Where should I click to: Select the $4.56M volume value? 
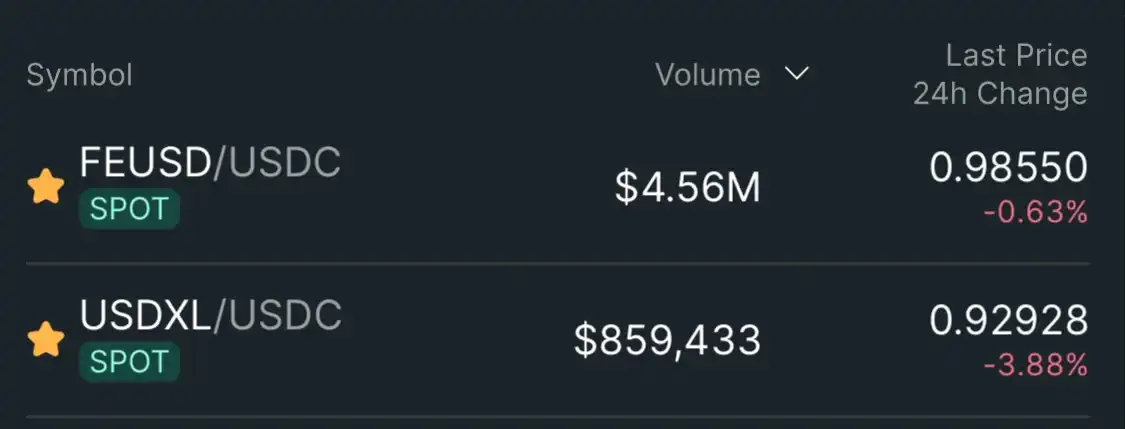click(x=687, y=187)
